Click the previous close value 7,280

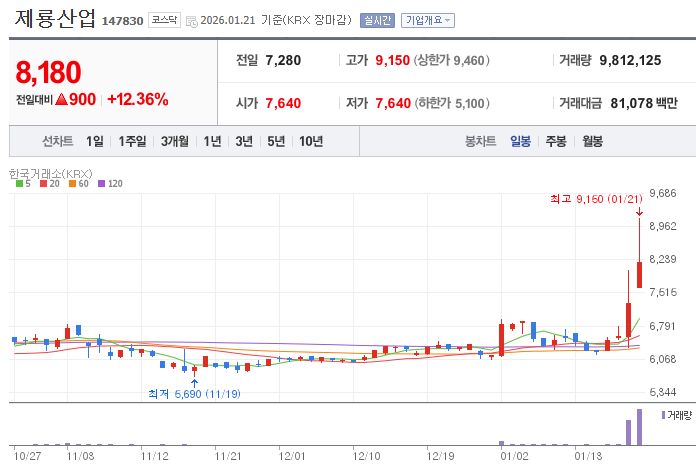[x=283, y=60]
